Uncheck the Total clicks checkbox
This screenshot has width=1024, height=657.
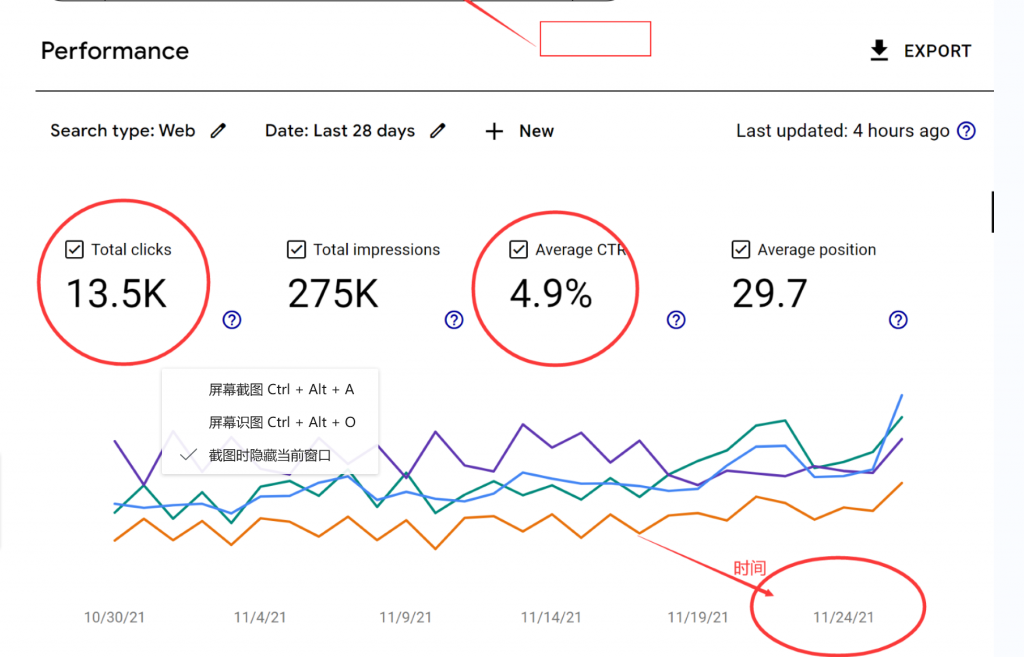coord(74,250)
